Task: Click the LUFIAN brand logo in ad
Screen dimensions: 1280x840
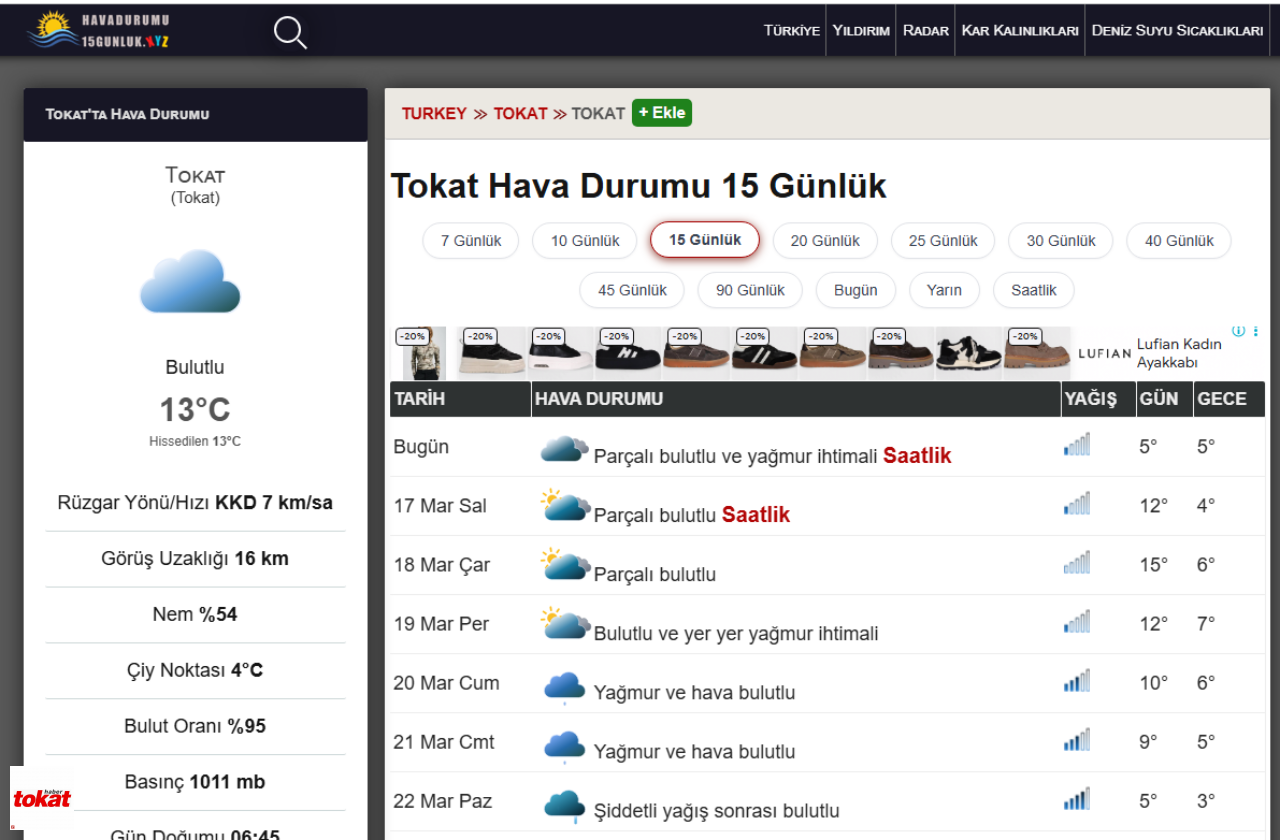Action: [1104, 353]
